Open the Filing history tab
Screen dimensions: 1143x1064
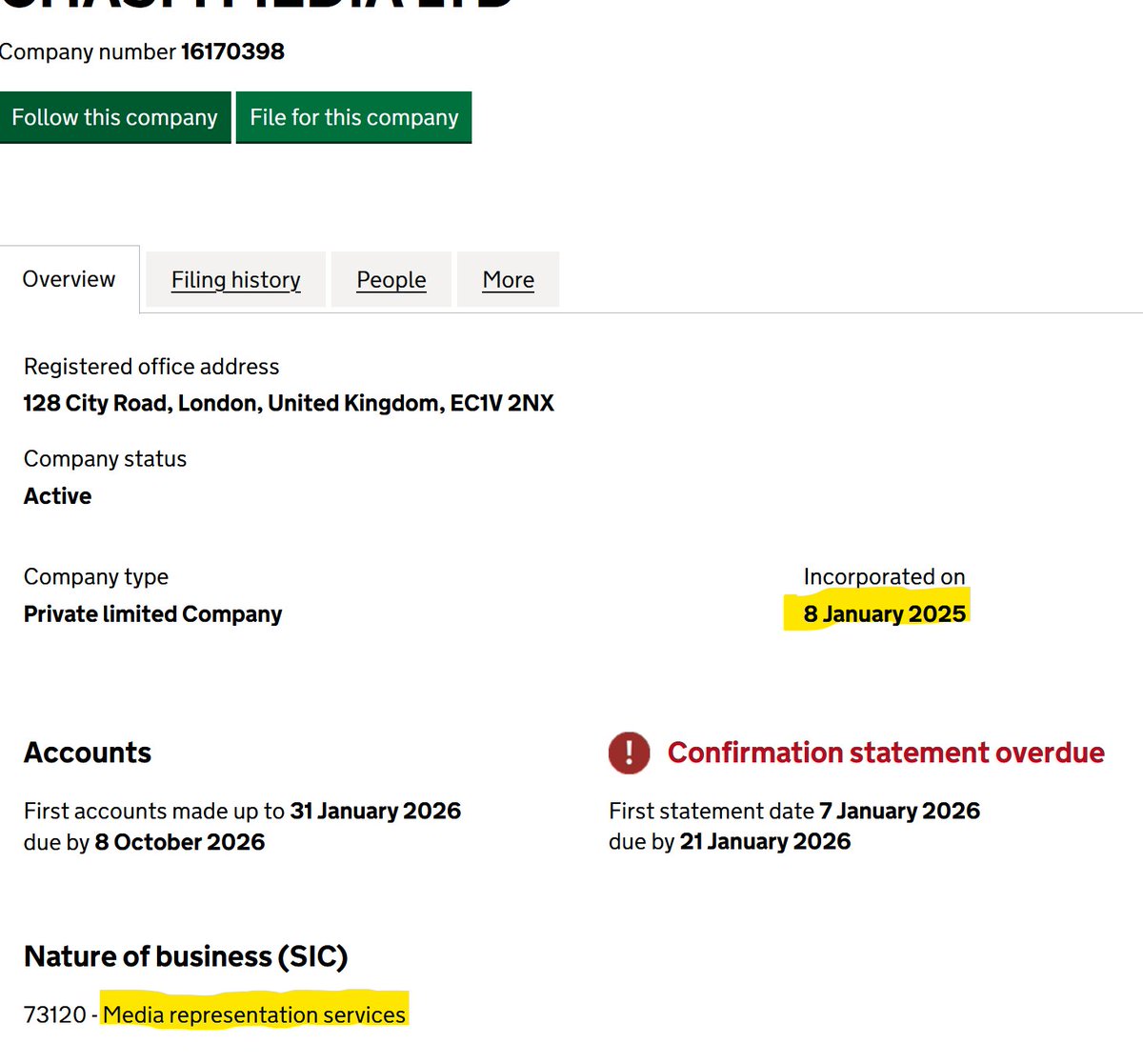(235, 280)
